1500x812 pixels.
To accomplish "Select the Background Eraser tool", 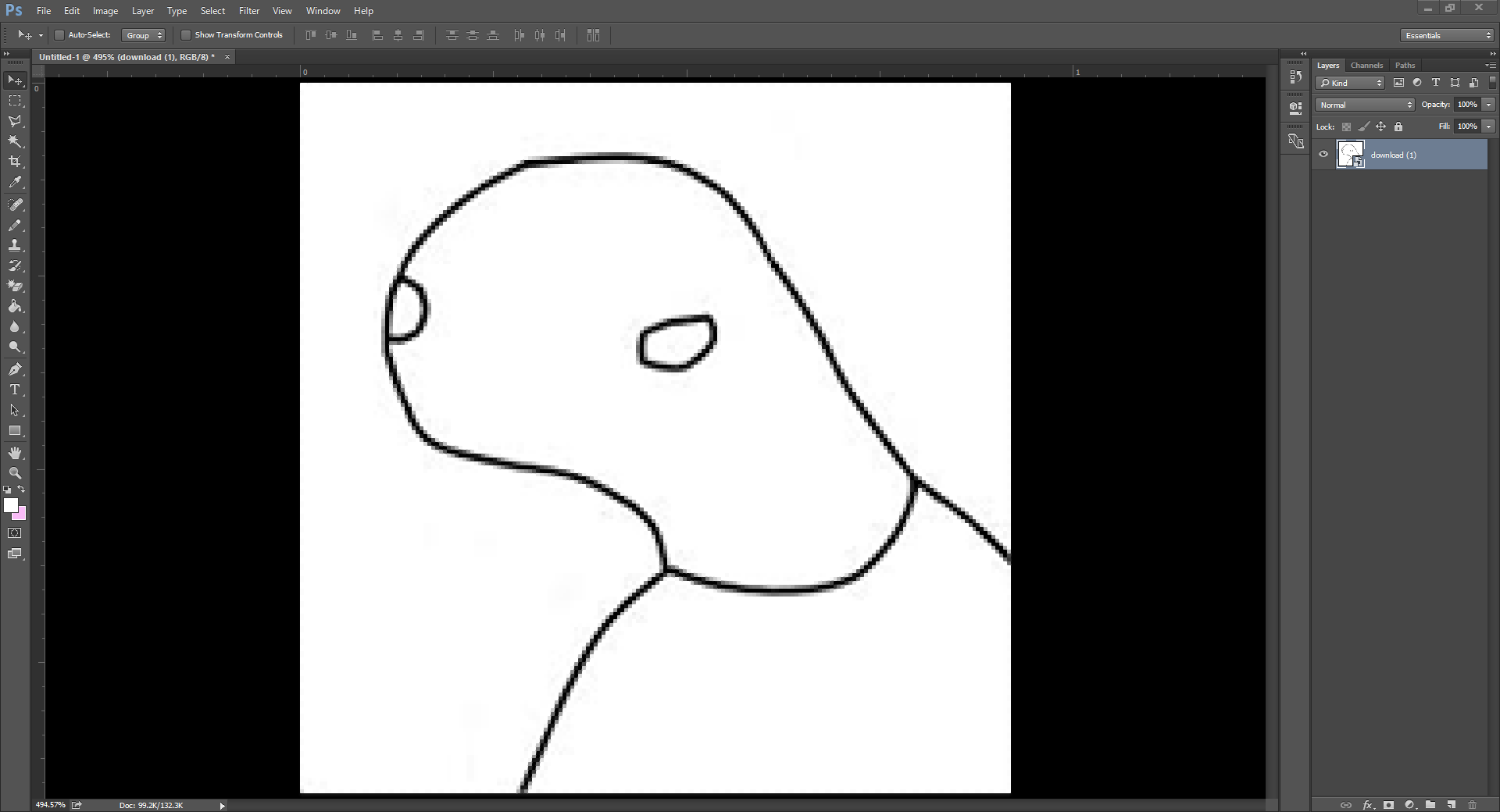I will click(x=15, y=286).
